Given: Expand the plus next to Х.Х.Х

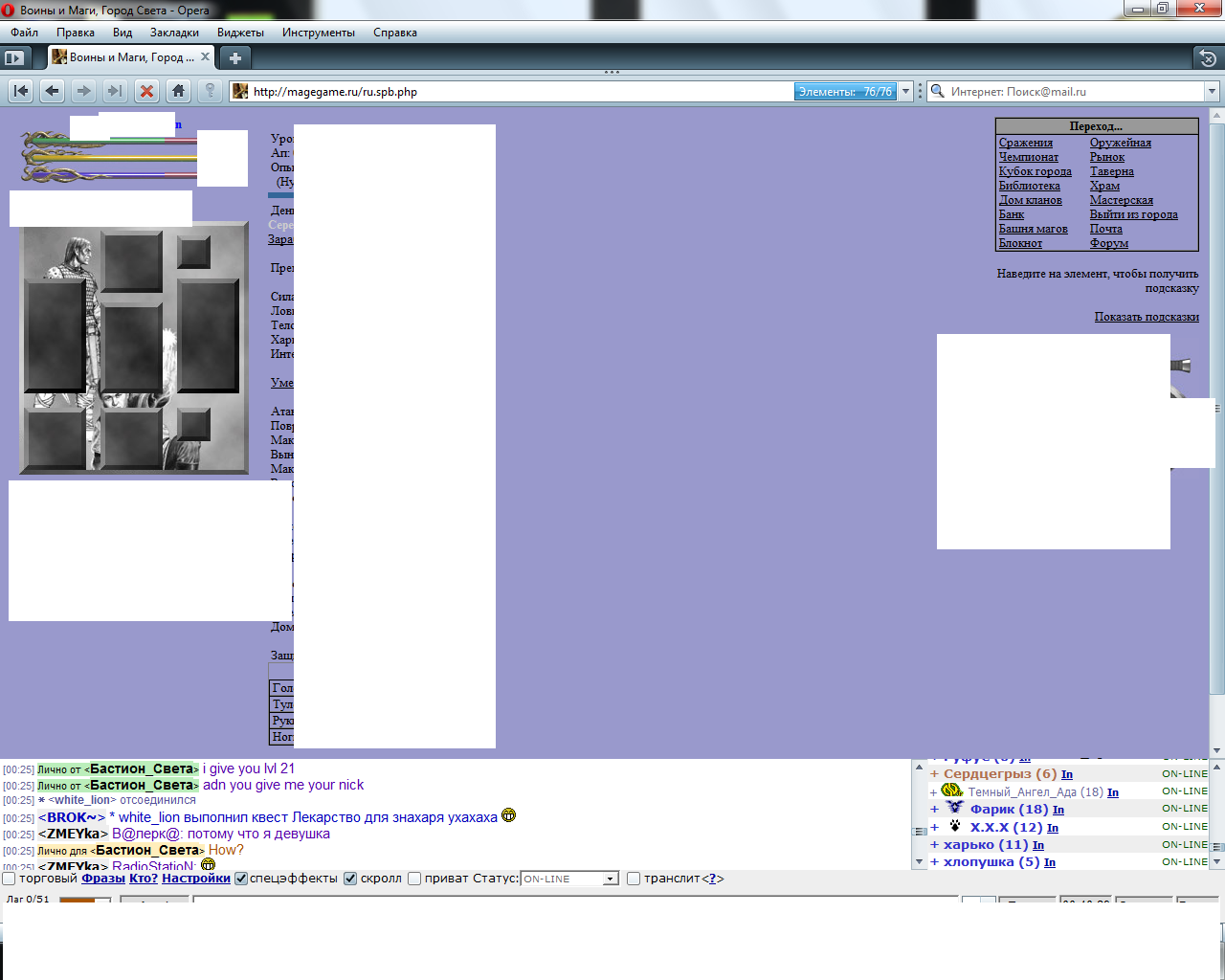Looking at the screenshot, I should (934, 827).
